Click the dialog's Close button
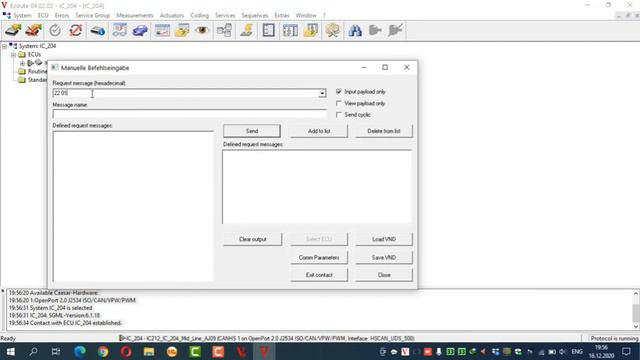The width and height of the screenshot is (640, 360). click(384, 275)
